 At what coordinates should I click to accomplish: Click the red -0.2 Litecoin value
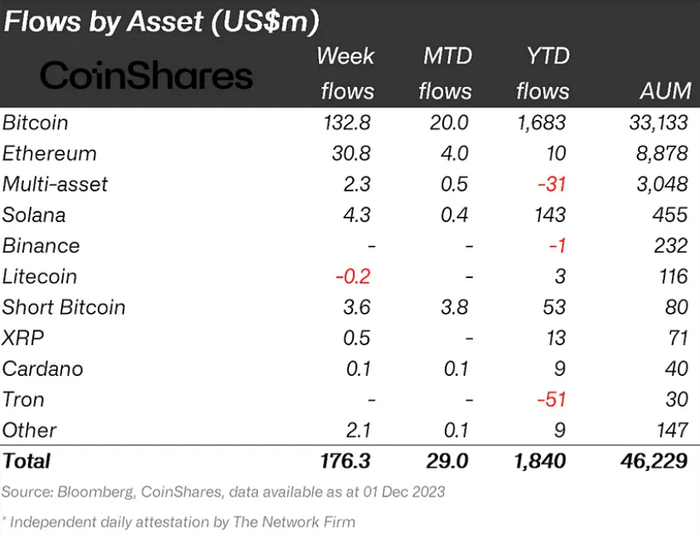point(355,277)
